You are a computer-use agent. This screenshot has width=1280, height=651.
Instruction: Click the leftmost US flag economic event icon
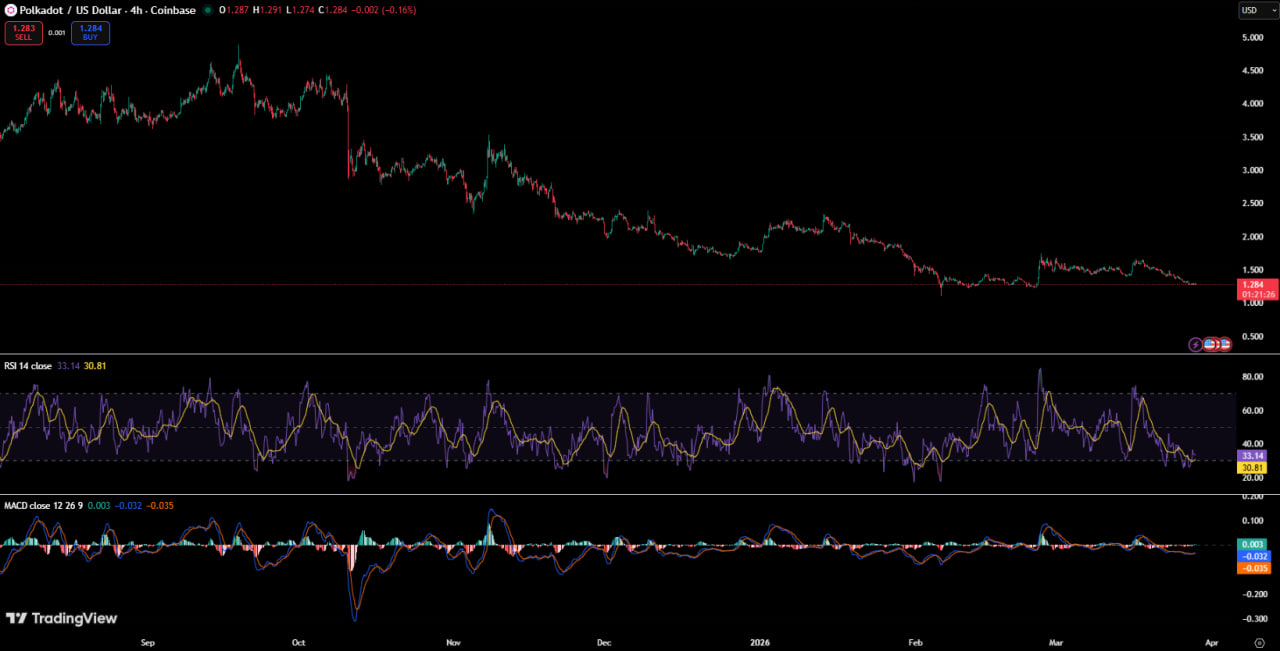tap(1209, 344)
